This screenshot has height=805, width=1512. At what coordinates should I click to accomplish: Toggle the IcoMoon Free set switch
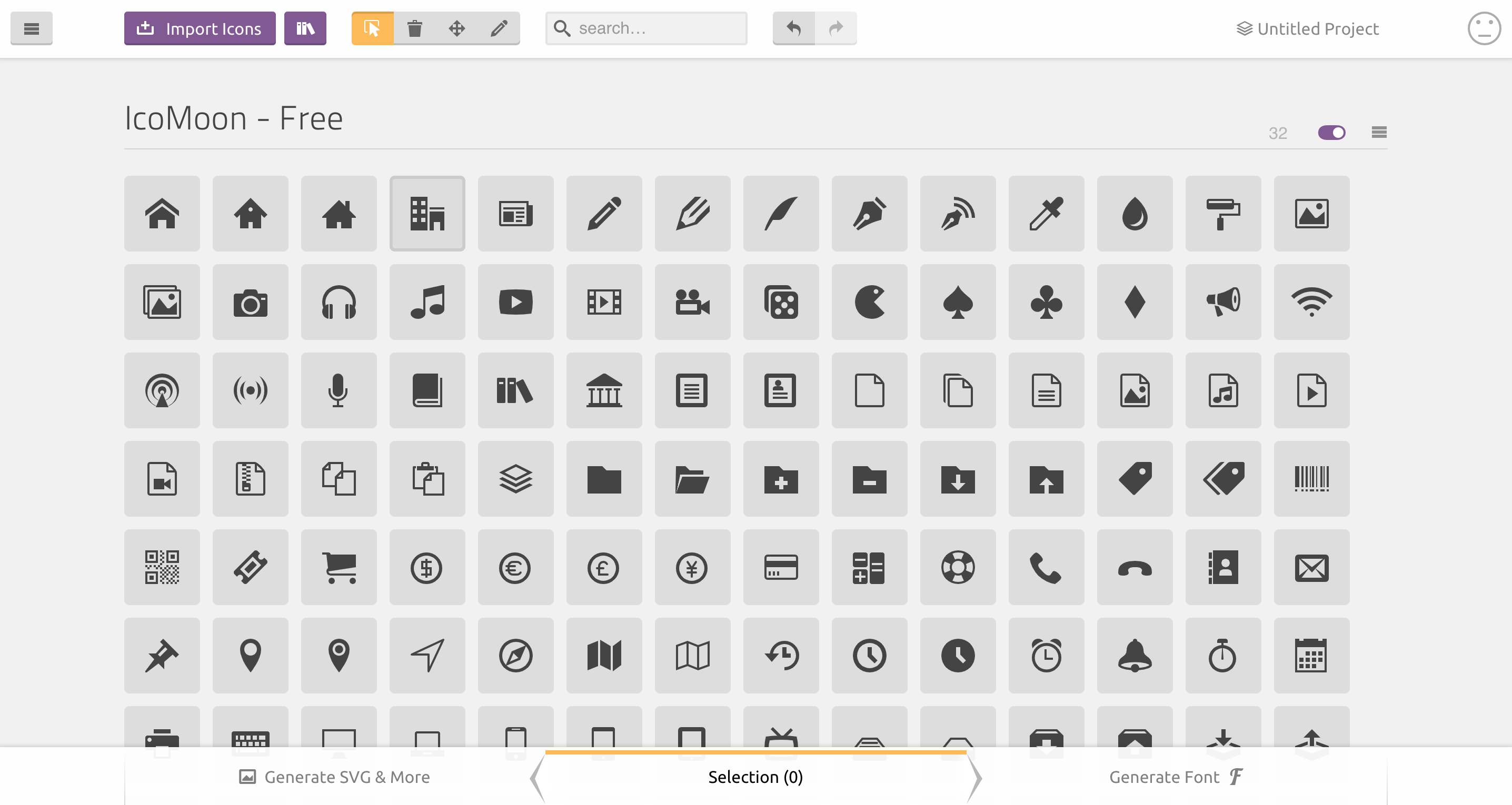pyautogui.click(x=1332, y=133)
